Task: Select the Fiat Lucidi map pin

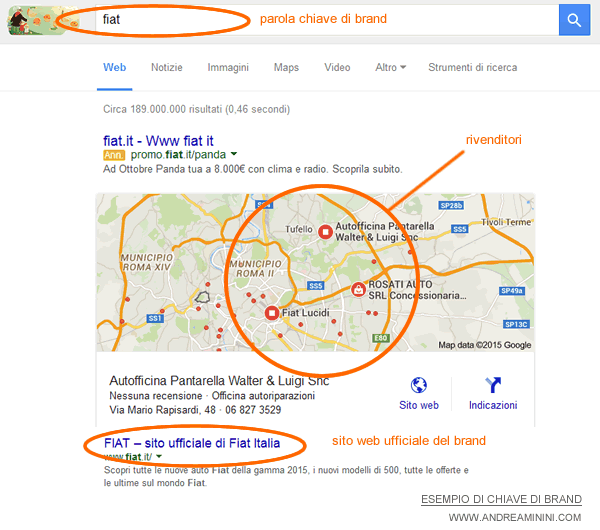Action: (272, 313)
